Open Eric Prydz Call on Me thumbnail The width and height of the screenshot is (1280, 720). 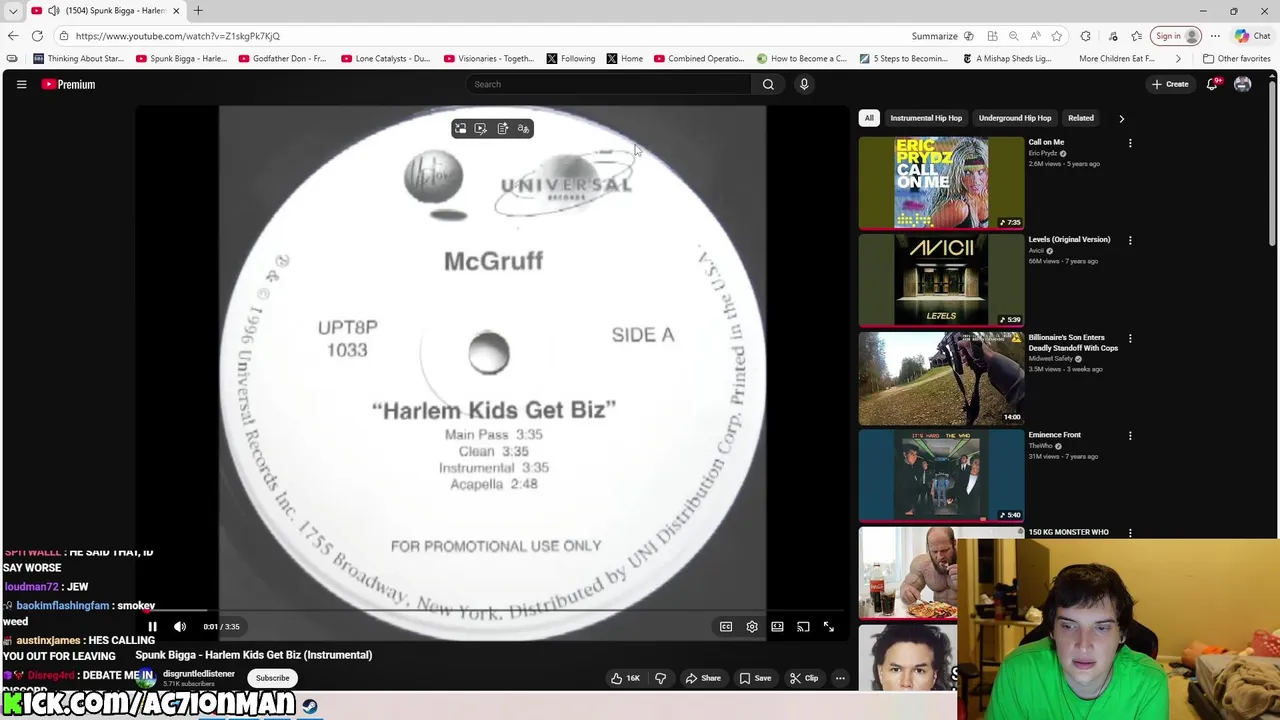click(x=941, y=183)
